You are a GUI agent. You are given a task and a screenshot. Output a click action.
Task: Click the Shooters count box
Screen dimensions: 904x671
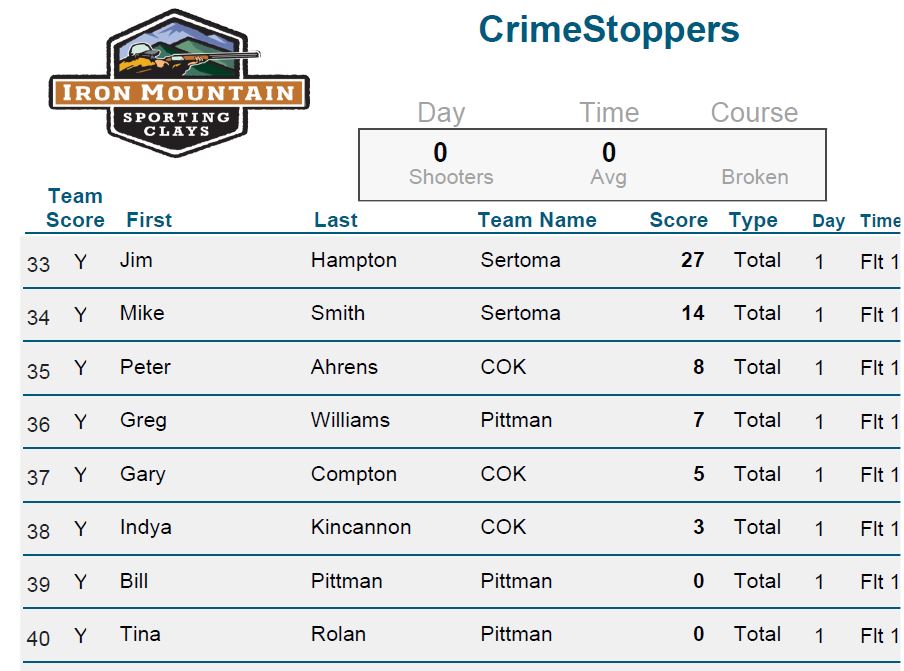tap(450, 164)
